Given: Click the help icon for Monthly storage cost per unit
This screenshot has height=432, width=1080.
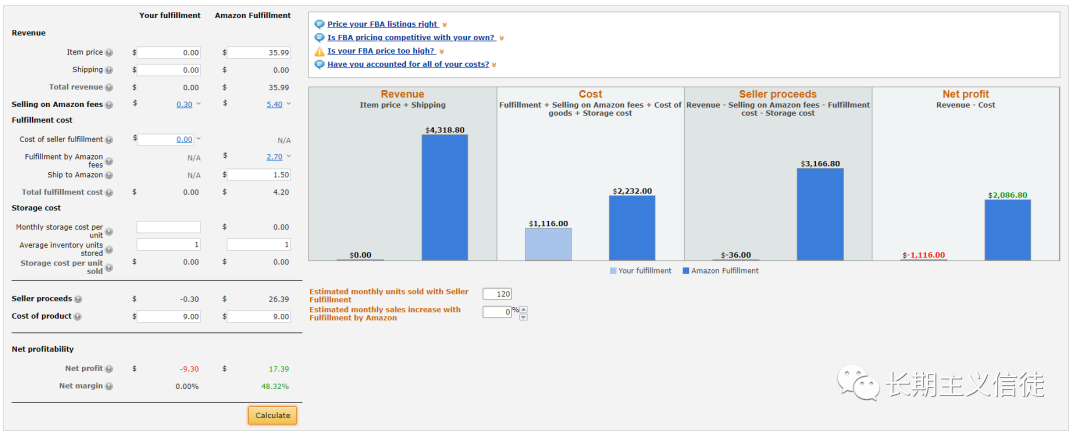Looking at the screenshot, I should (x=109, y=232).
